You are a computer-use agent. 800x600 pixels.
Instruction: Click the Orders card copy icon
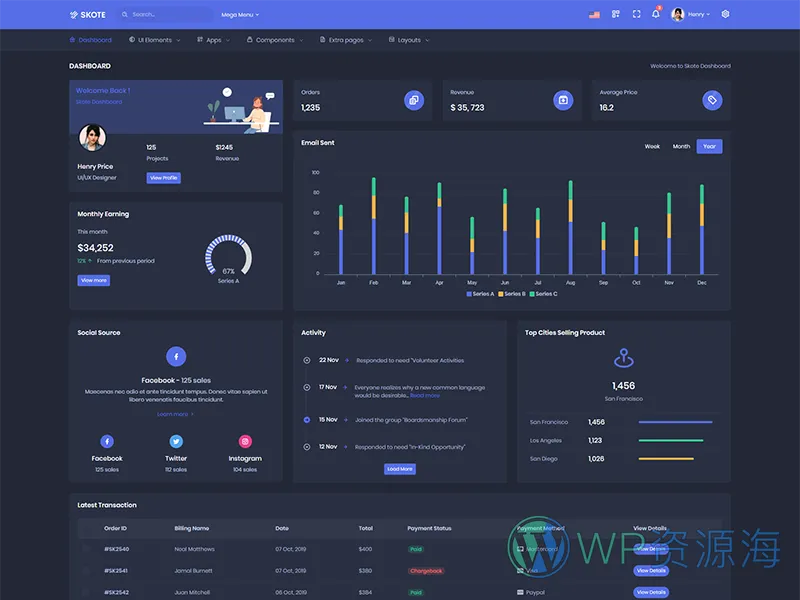(x=413, y=100)
